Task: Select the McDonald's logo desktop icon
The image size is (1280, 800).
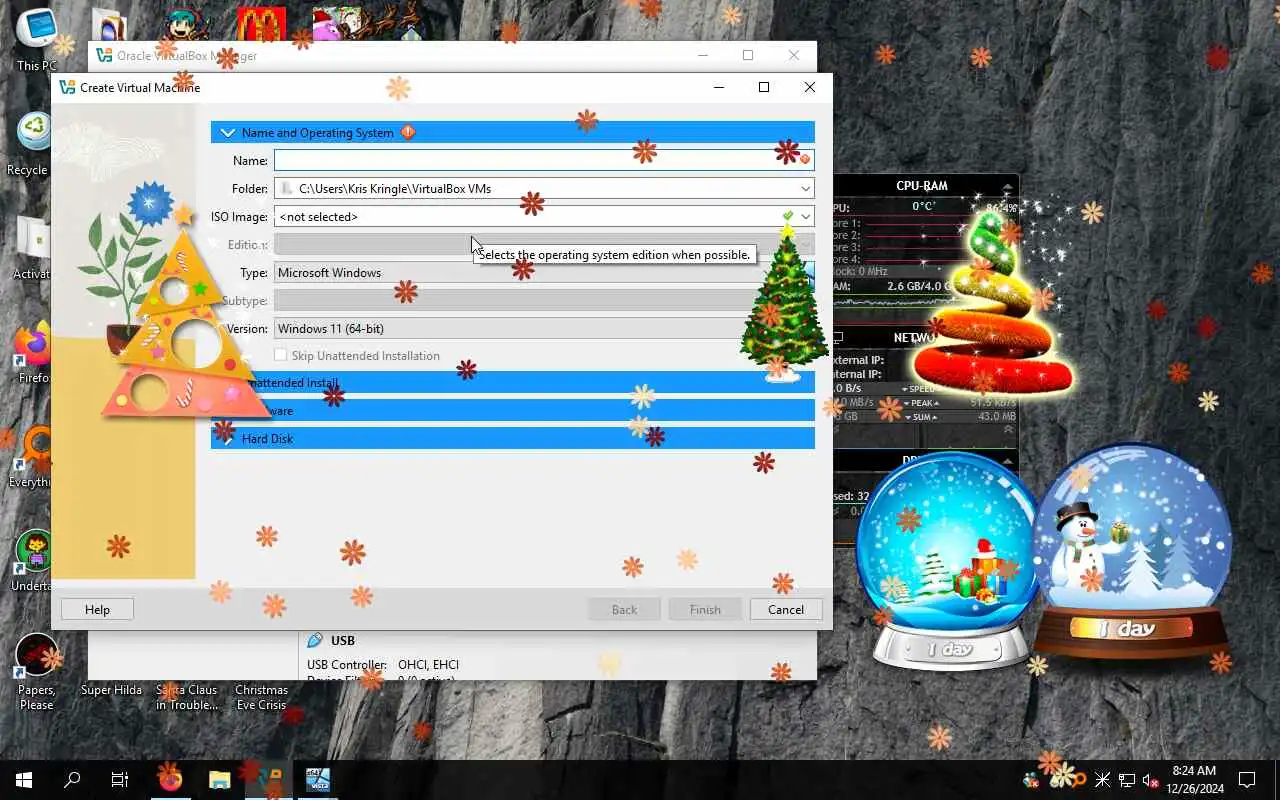Action: pos(261,25)
